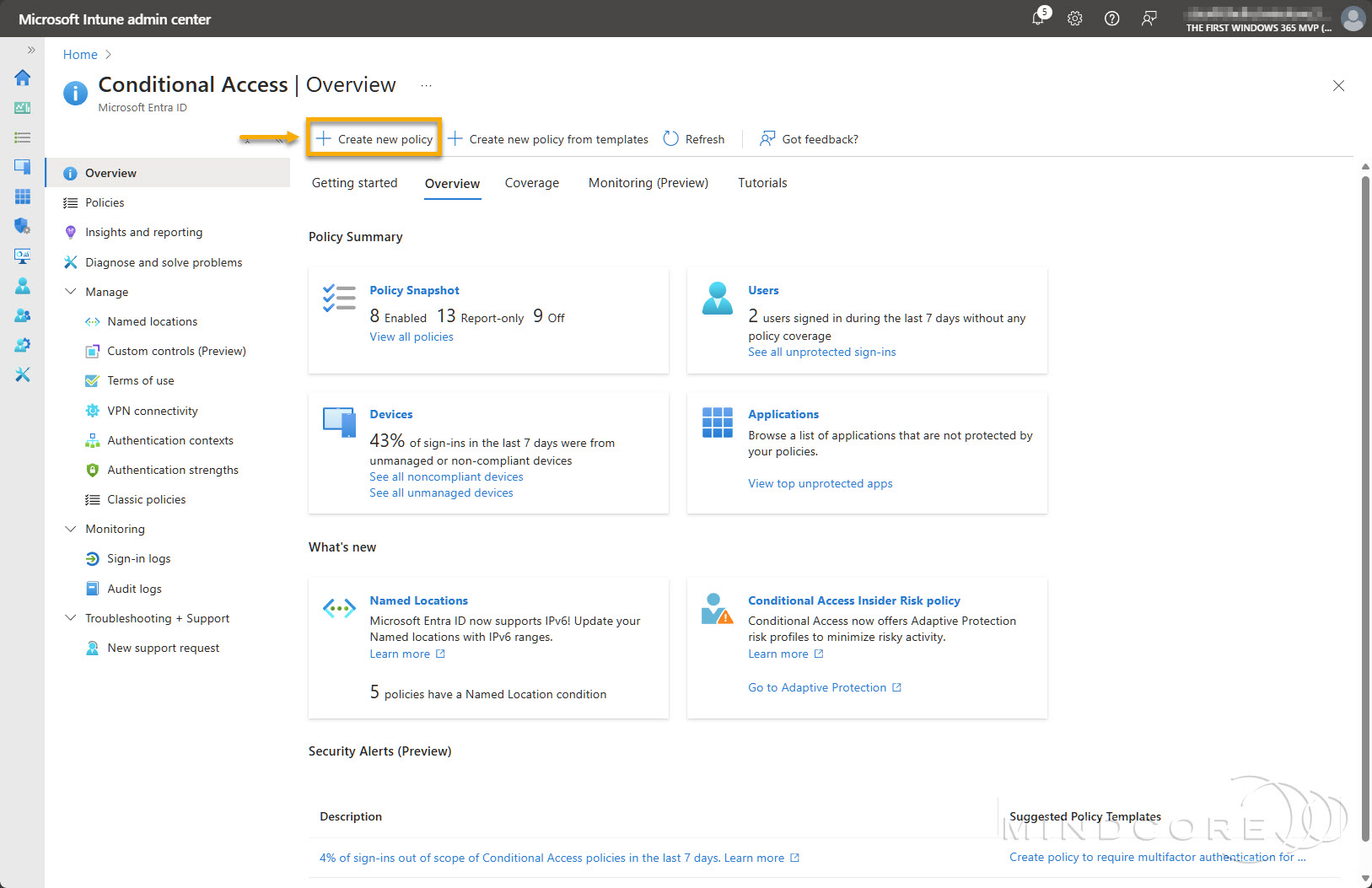The width and height of the screenshot is (1372, 888).
Task: Expand the Manage section
Action: [71, 291]
